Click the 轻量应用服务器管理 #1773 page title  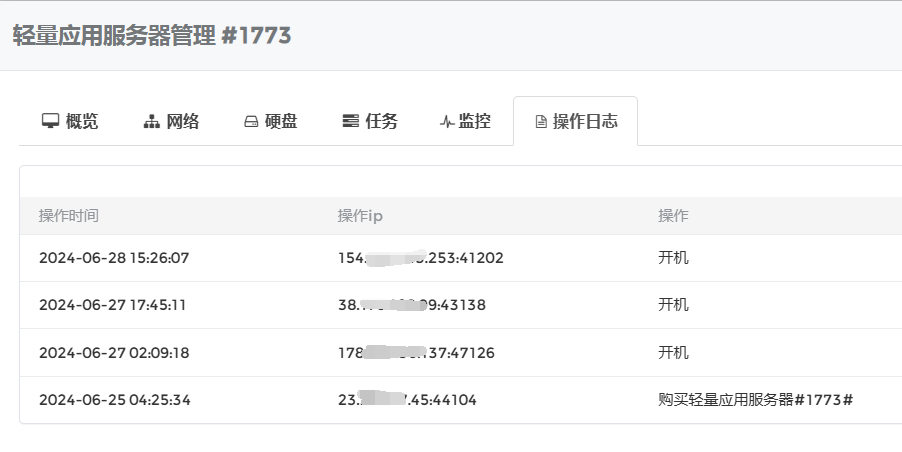point(152,36)
